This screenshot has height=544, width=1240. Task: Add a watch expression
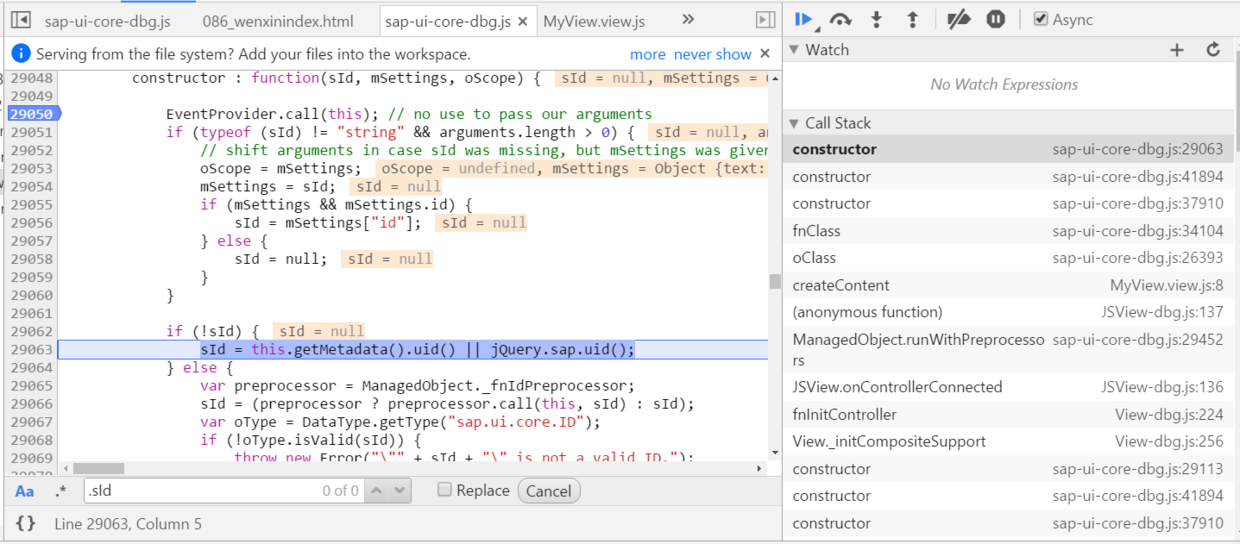1177,50
